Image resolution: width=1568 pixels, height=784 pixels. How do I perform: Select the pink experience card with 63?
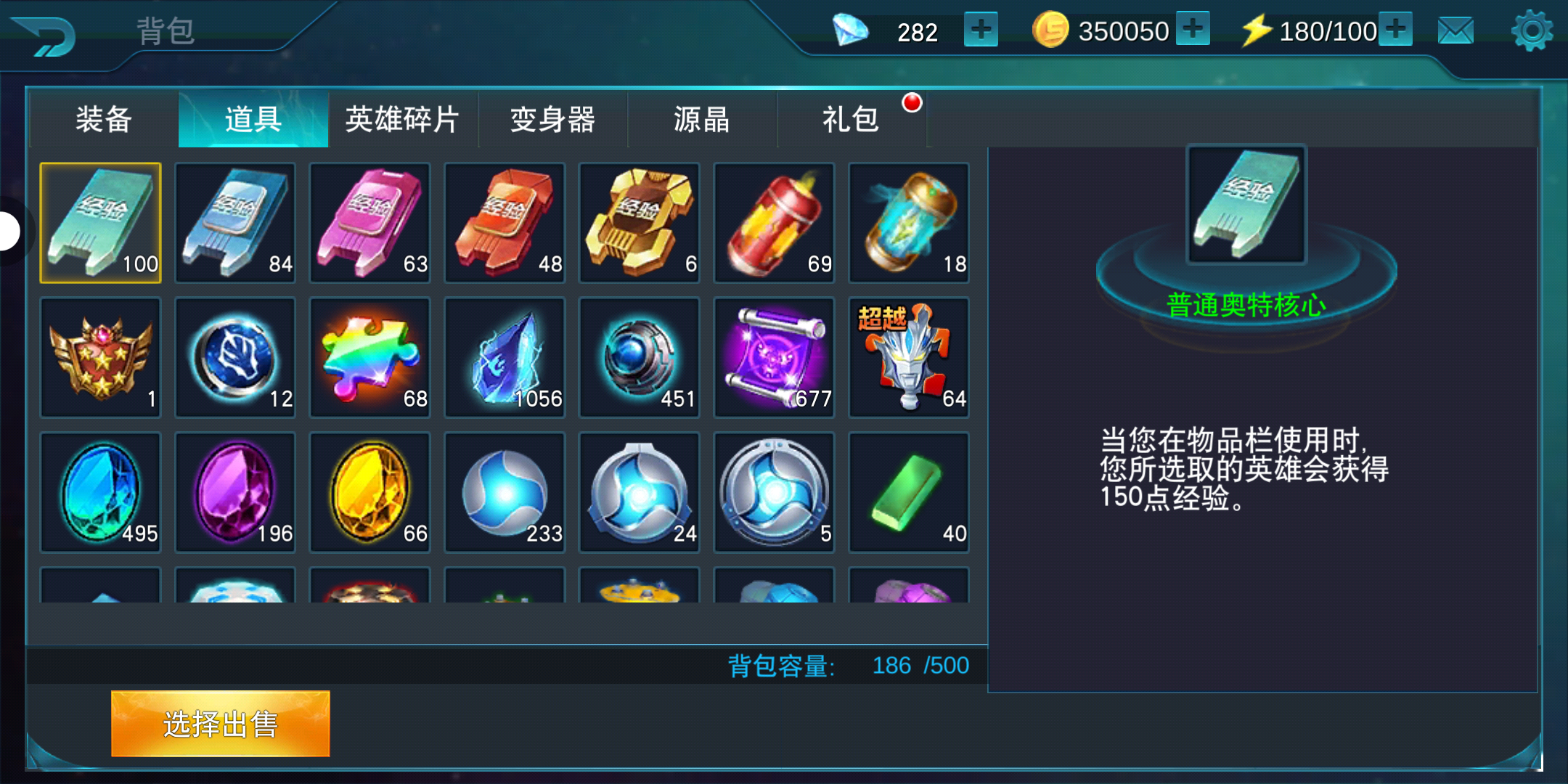[370, 222]
